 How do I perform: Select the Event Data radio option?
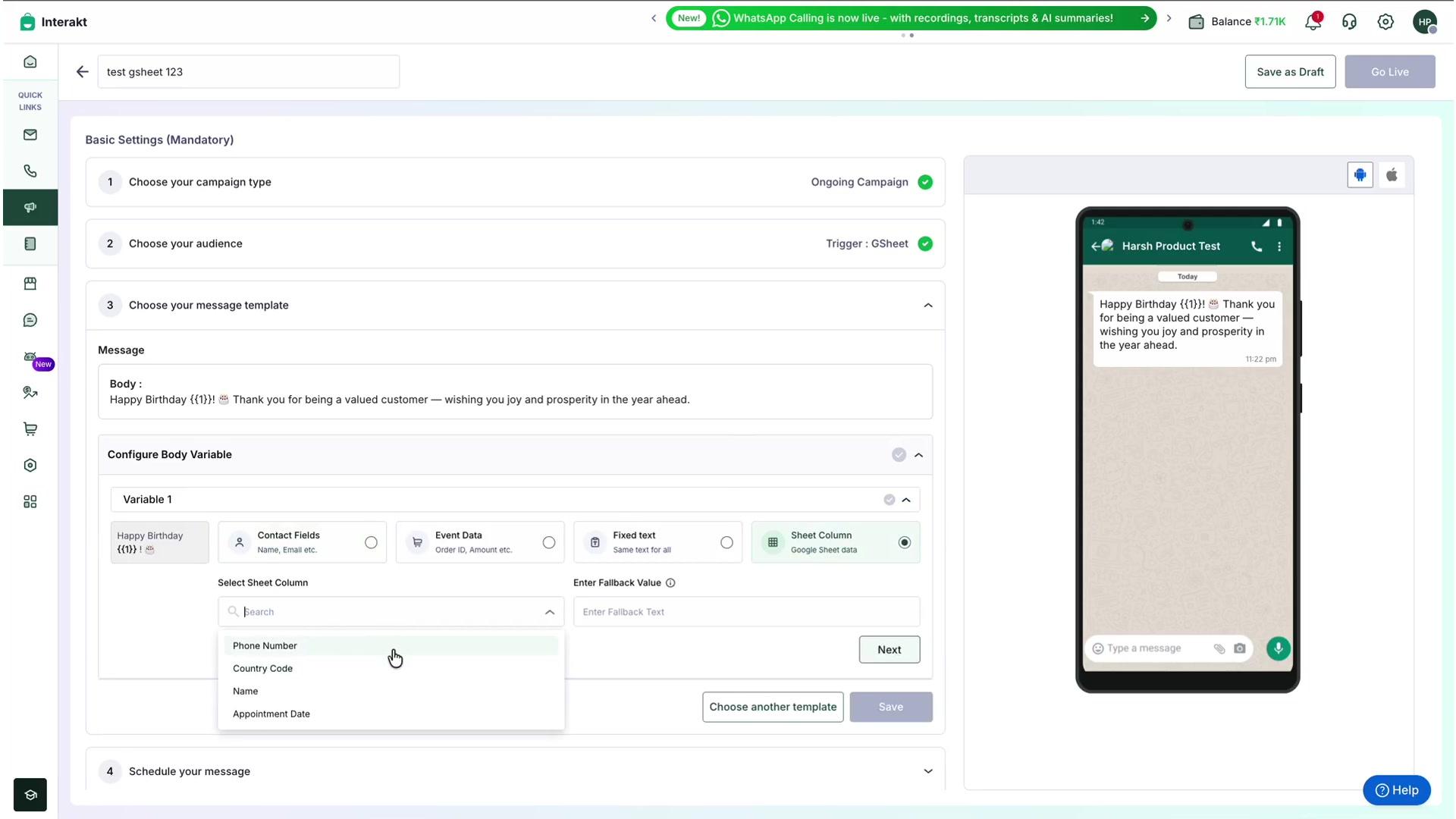coord(549,542)
